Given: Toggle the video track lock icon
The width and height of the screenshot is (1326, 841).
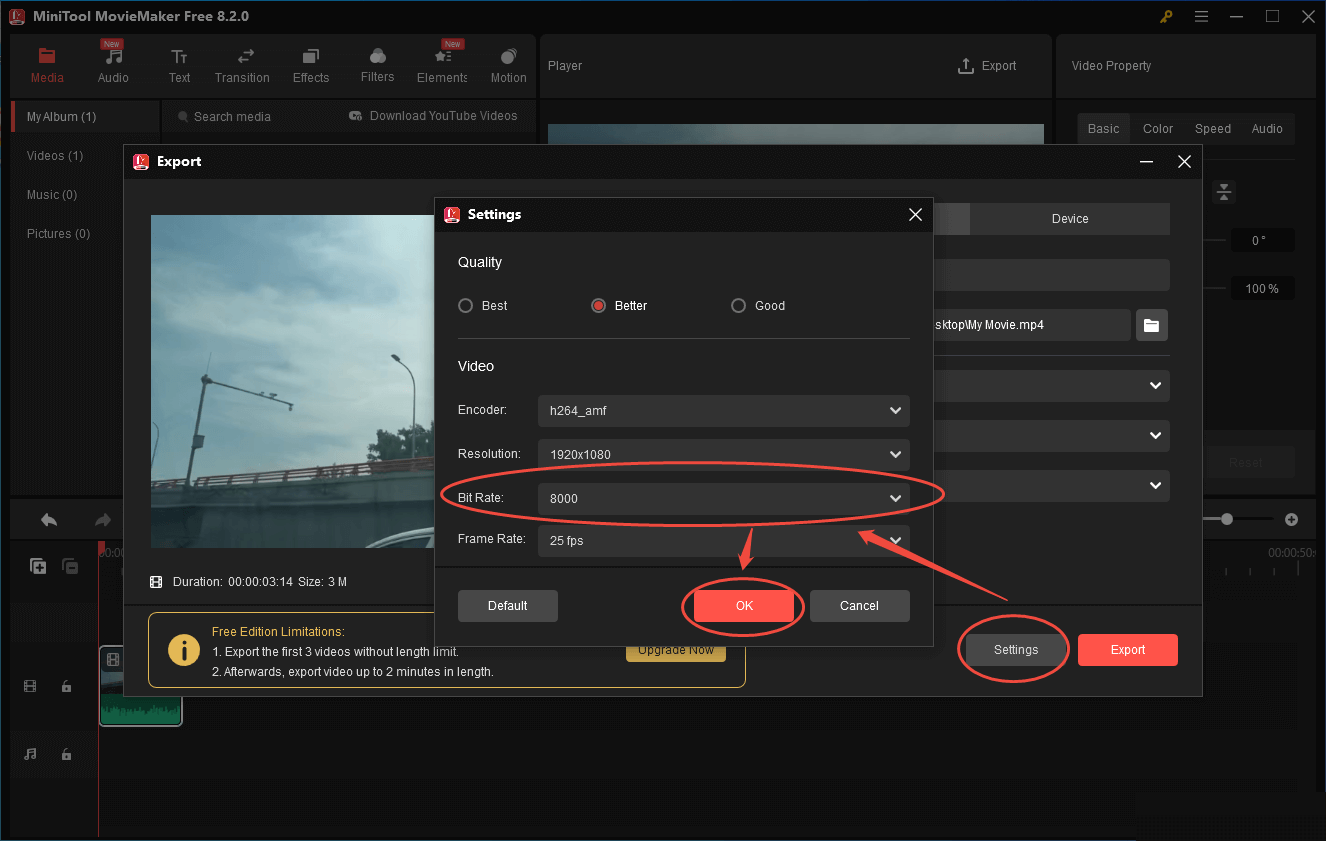Looking at the screenshot, I should [x=66, y=686].
